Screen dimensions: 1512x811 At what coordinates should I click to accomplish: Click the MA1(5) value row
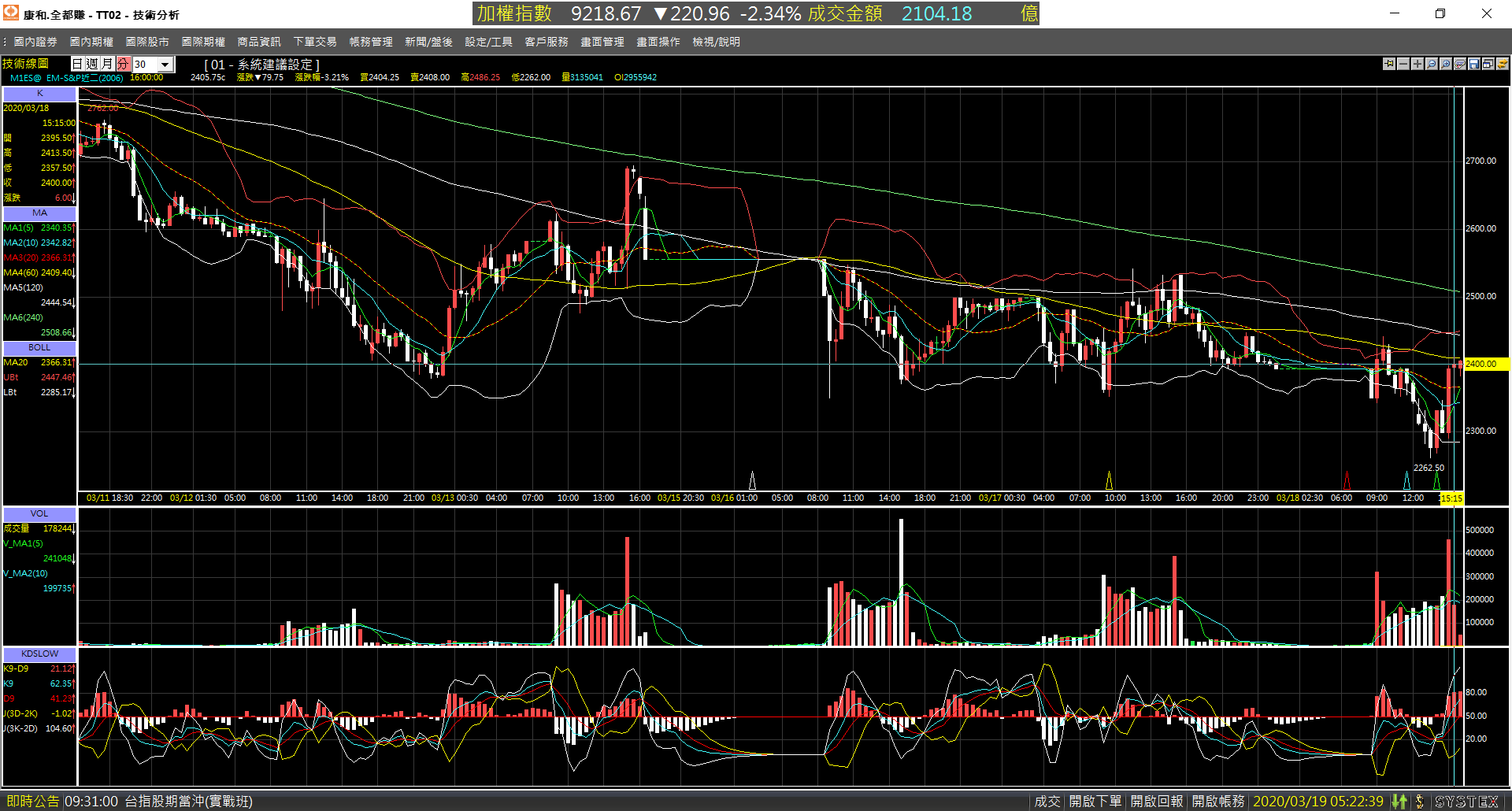(39, 228)
